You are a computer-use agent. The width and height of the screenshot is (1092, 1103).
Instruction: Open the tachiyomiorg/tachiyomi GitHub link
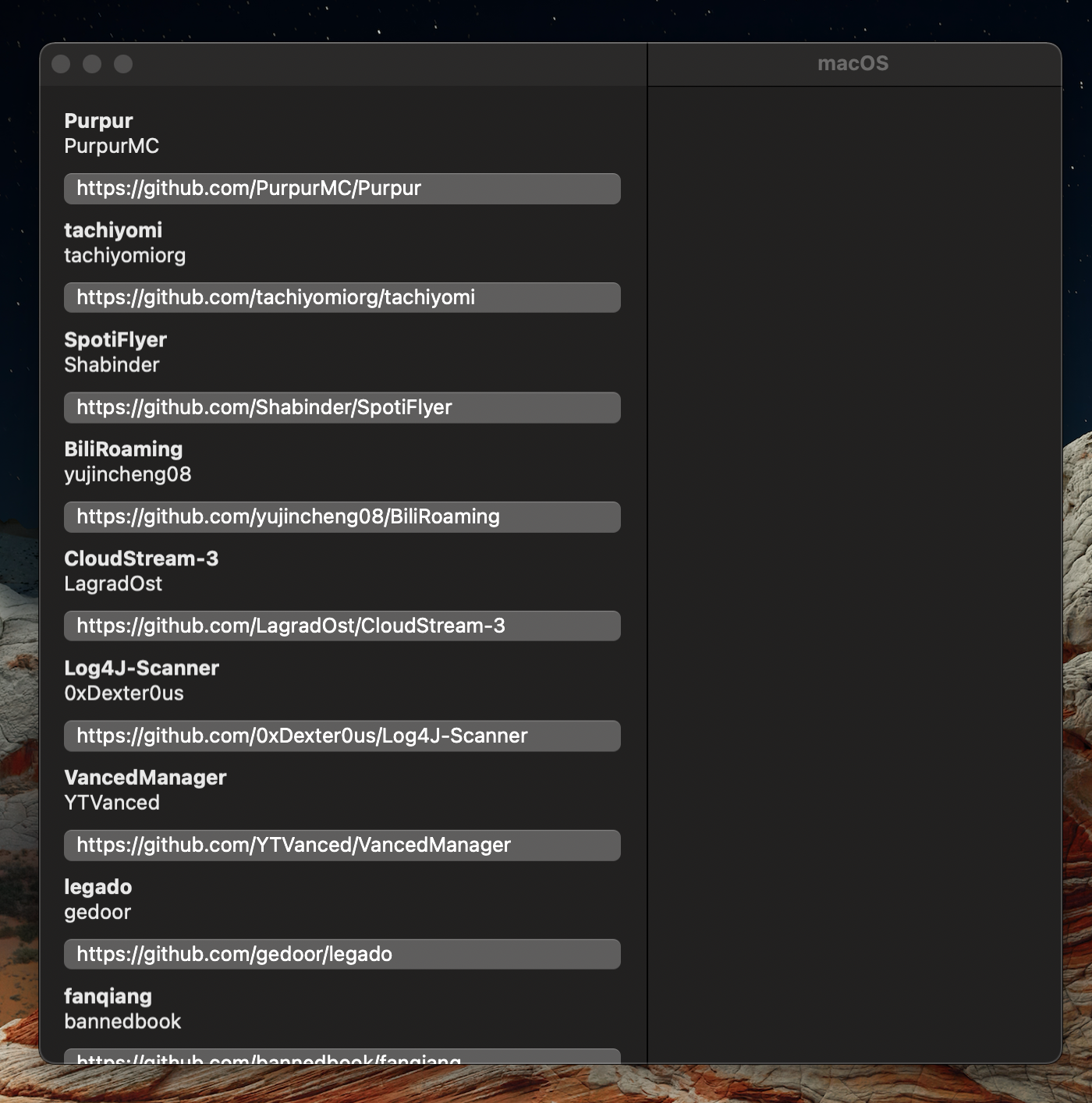tap(342, 298)
